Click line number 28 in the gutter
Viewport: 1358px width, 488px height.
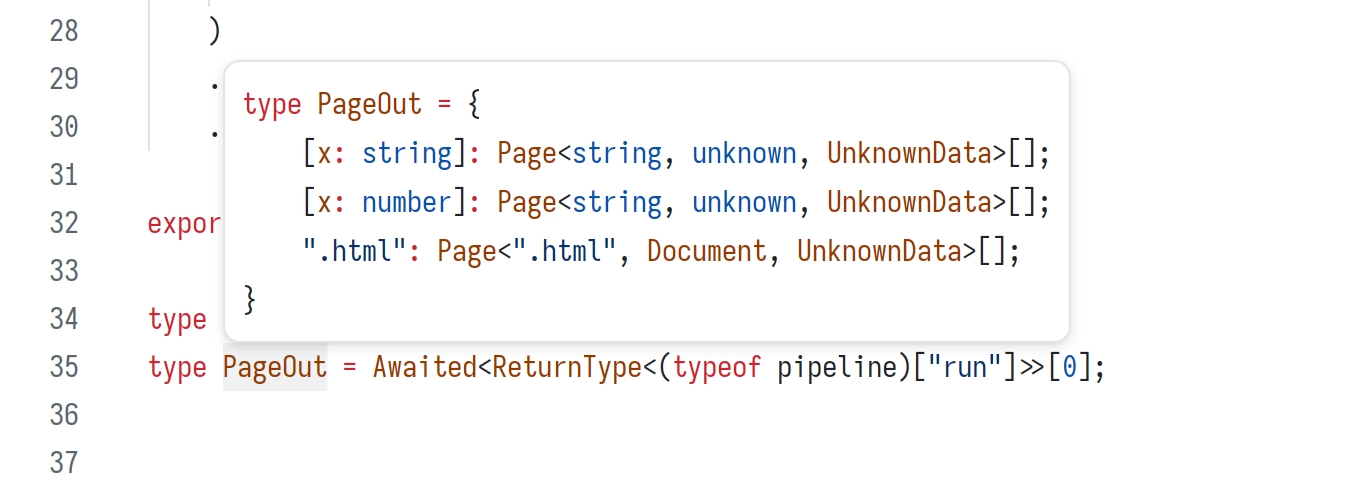coord(64,30)
